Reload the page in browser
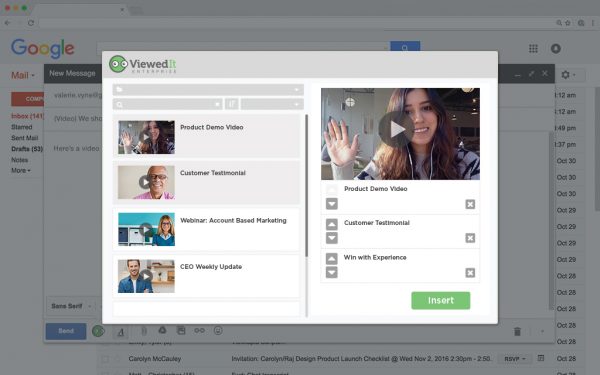600x375 pixels. [x=31, y=23]
